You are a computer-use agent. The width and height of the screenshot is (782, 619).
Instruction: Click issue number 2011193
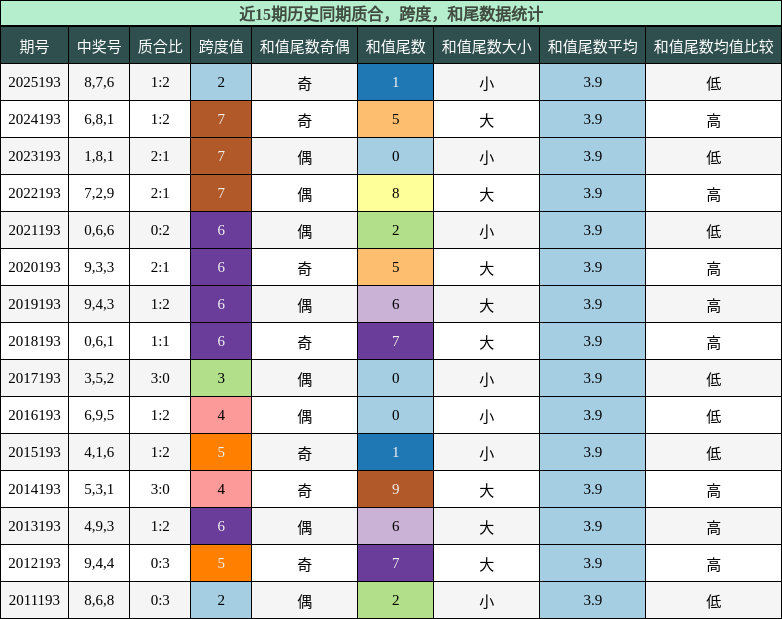pyautogui.click(x=34, y=600)
